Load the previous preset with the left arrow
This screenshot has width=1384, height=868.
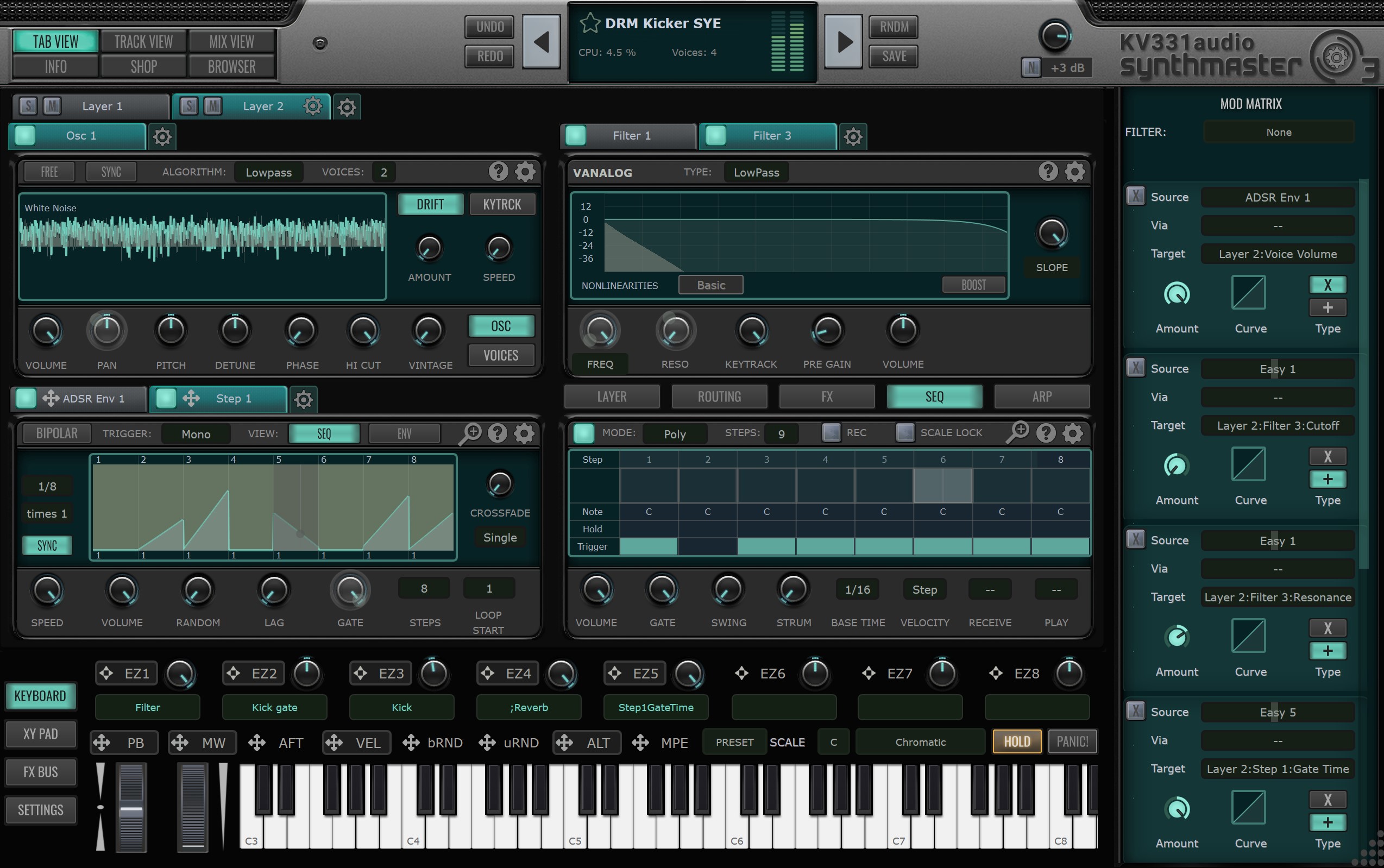pyautogui.click(x=542, y=41)
